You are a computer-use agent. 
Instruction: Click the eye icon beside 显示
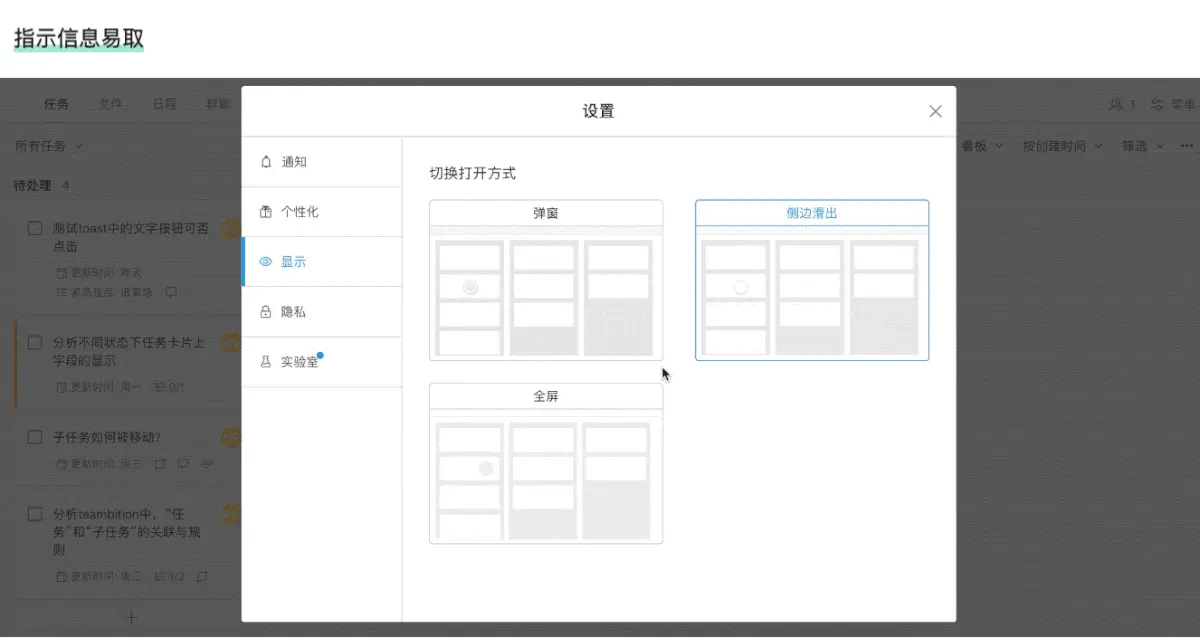266,262
